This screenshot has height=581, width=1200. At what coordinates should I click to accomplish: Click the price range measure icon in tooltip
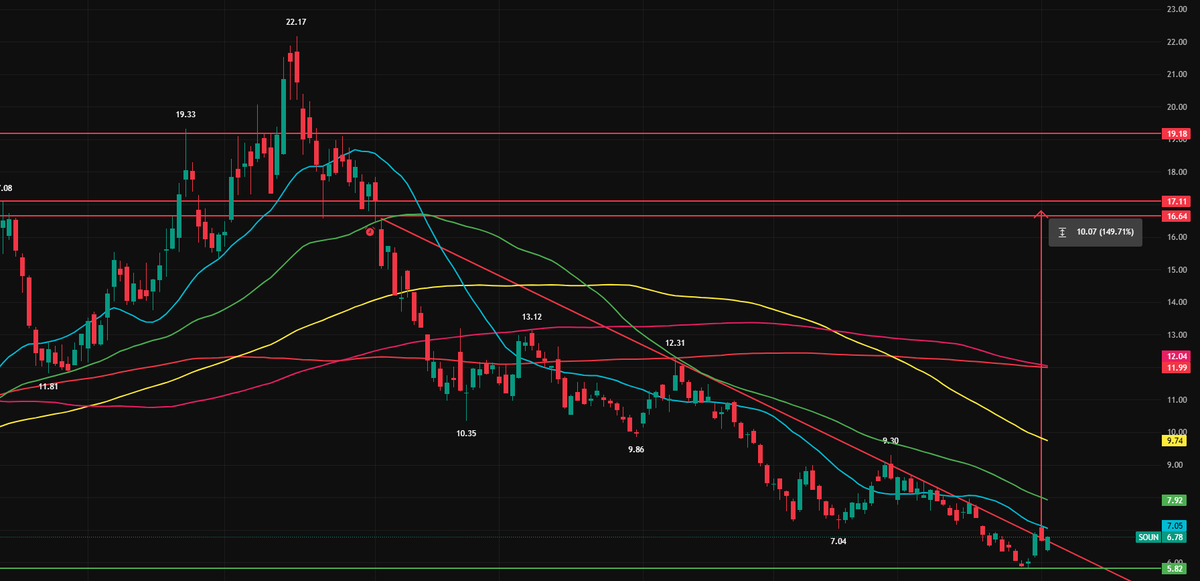(1062, 232)
